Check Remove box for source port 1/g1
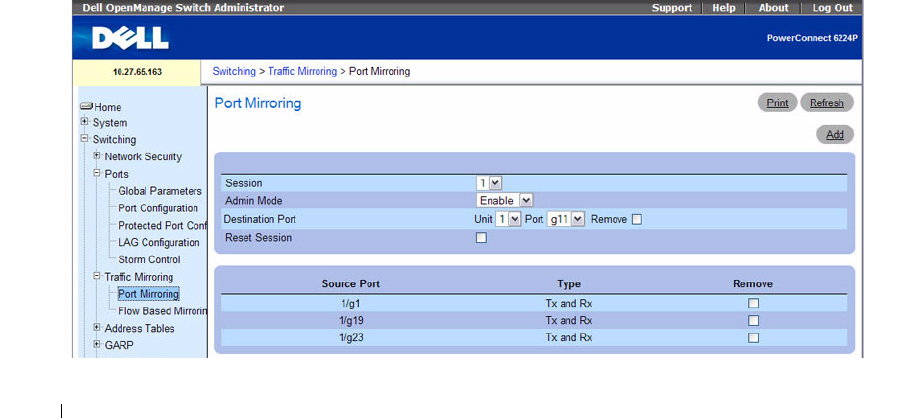Viewport: 900px width, 418px height. pos(754,303)
